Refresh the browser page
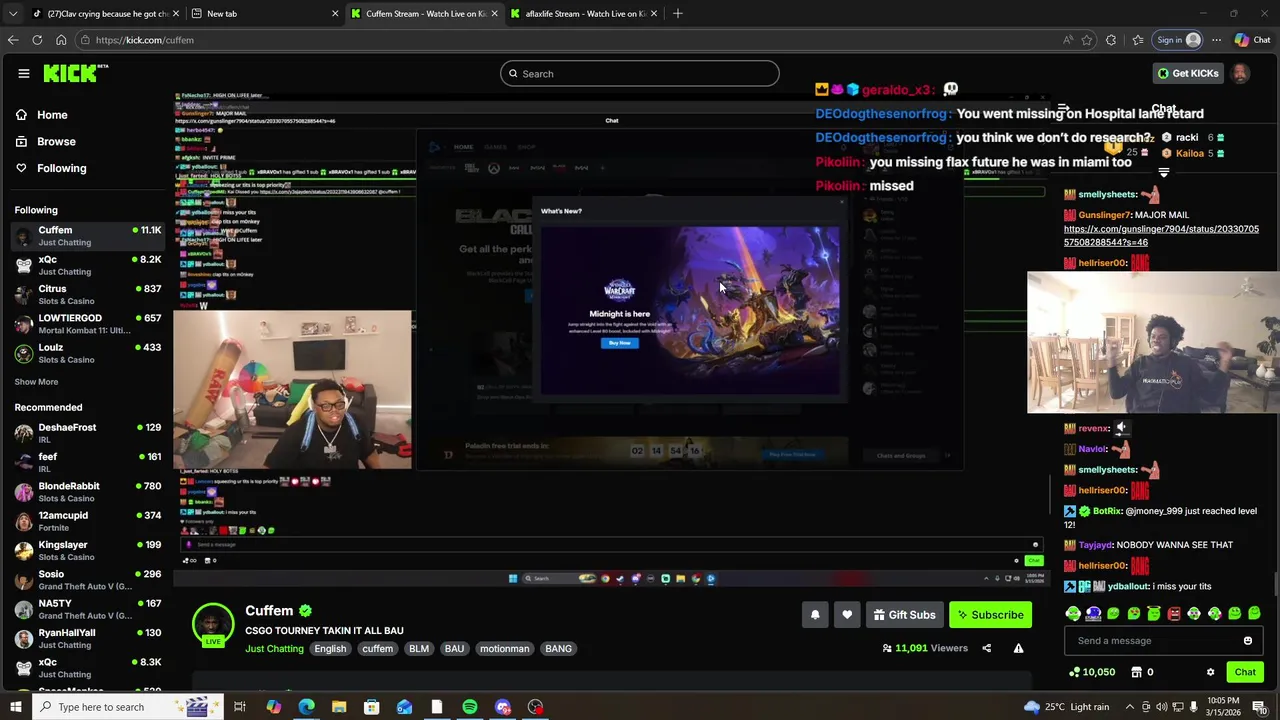Viewport: 1280px width, 720px height. point(37,40)
